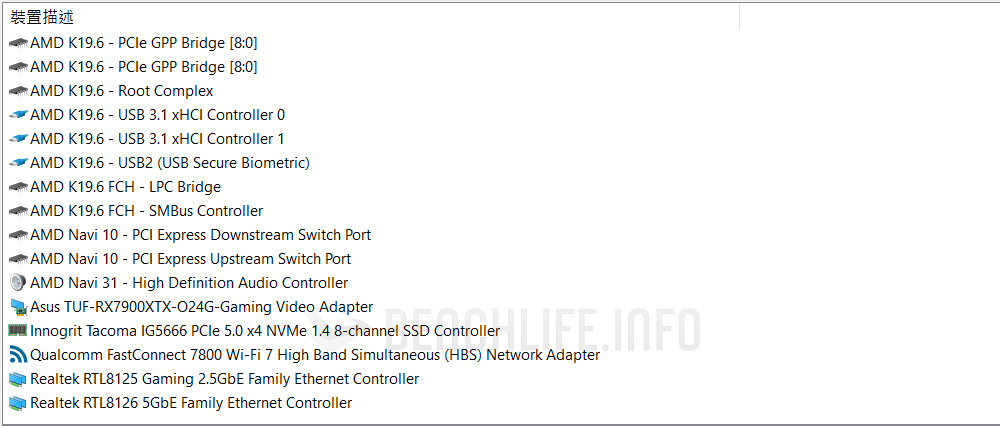Select Navi 10 PCI Express Upstream Switch Port
The width and height of the screenshot is (1000, 426).
[190, 259]
